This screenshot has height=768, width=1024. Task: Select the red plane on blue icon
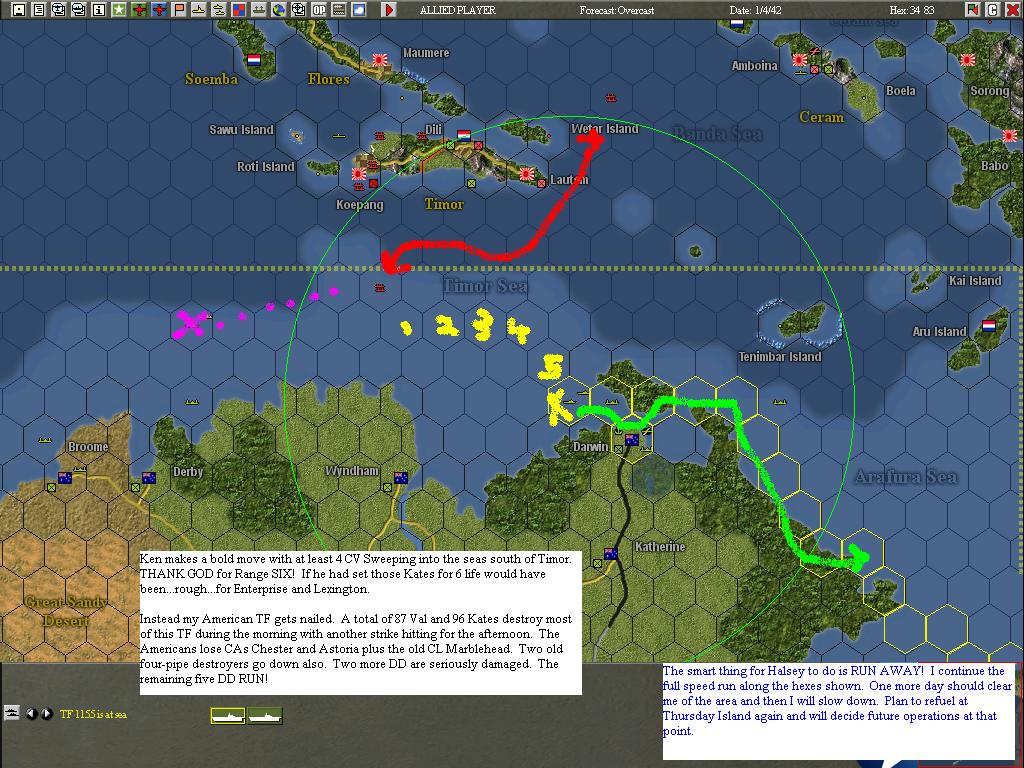point(159,9)
